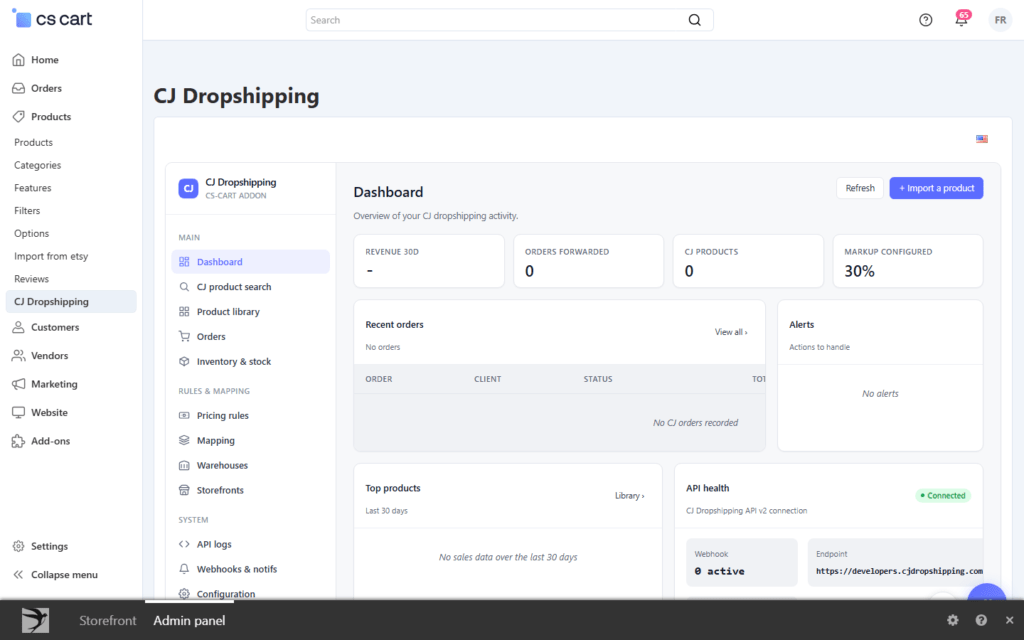Click the Webhooks & notifs bell icon
The image size is (1024, 640).
point(184,569)
